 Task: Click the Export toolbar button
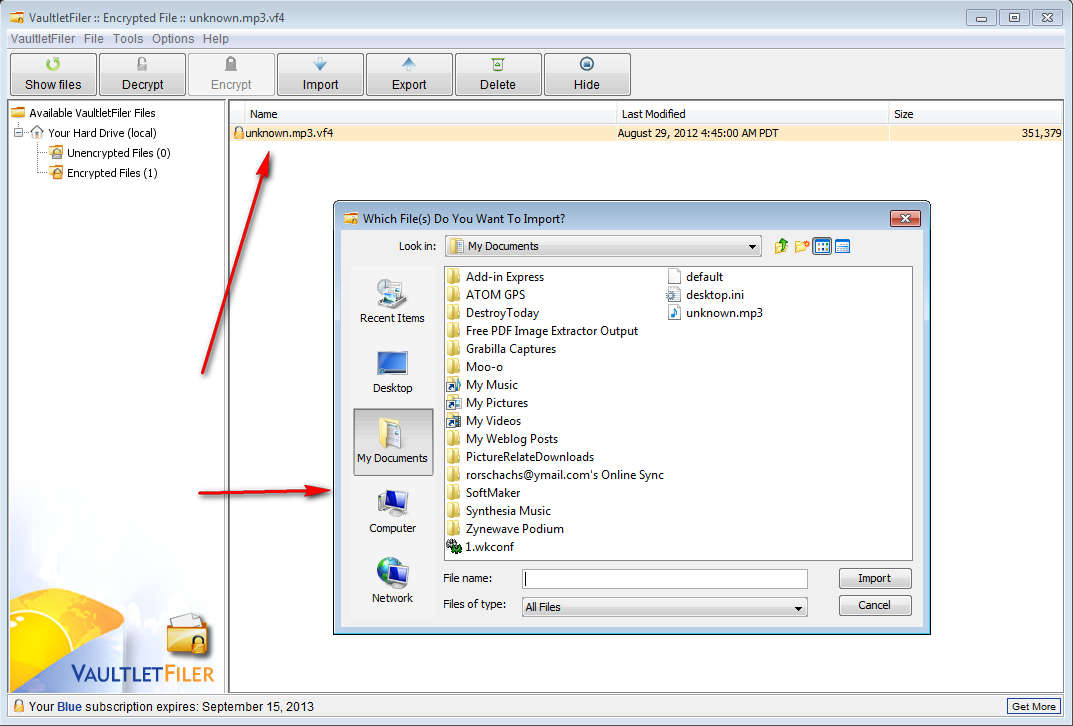click(x=409, y=75)
